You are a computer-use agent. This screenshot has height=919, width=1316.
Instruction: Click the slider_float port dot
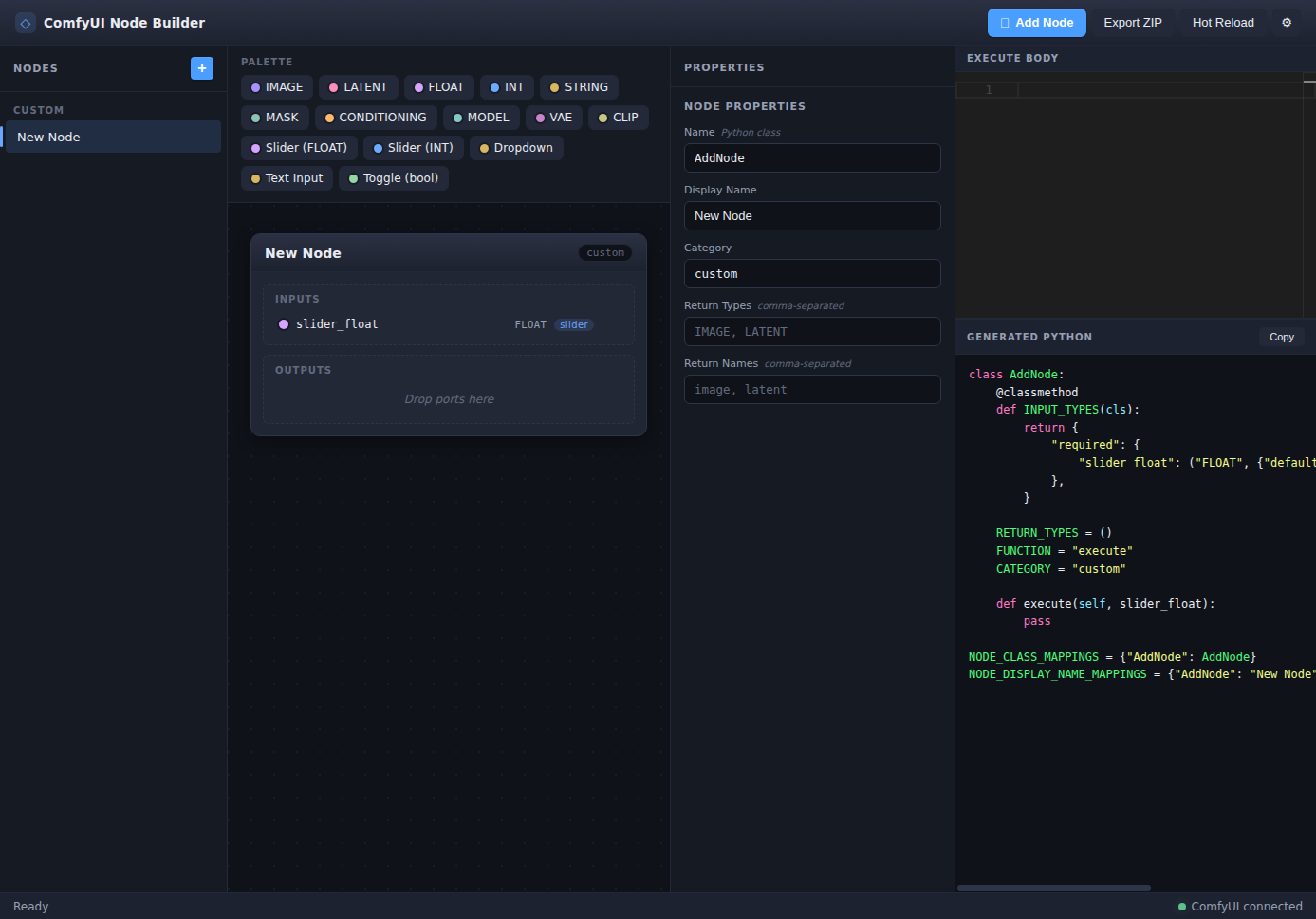(284, 324)
